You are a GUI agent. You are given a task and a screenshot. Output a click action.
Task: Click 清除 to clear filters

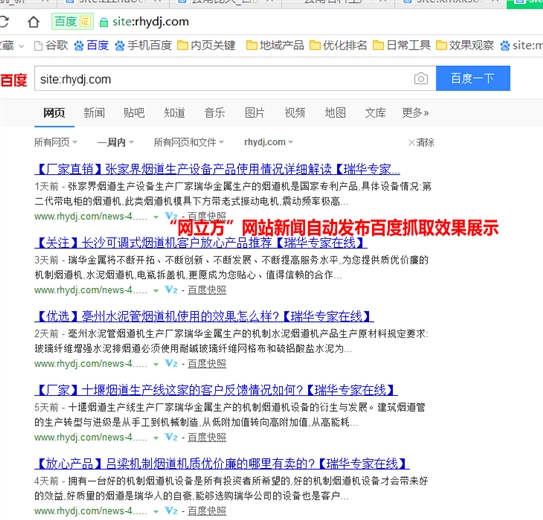click(421, 142)
